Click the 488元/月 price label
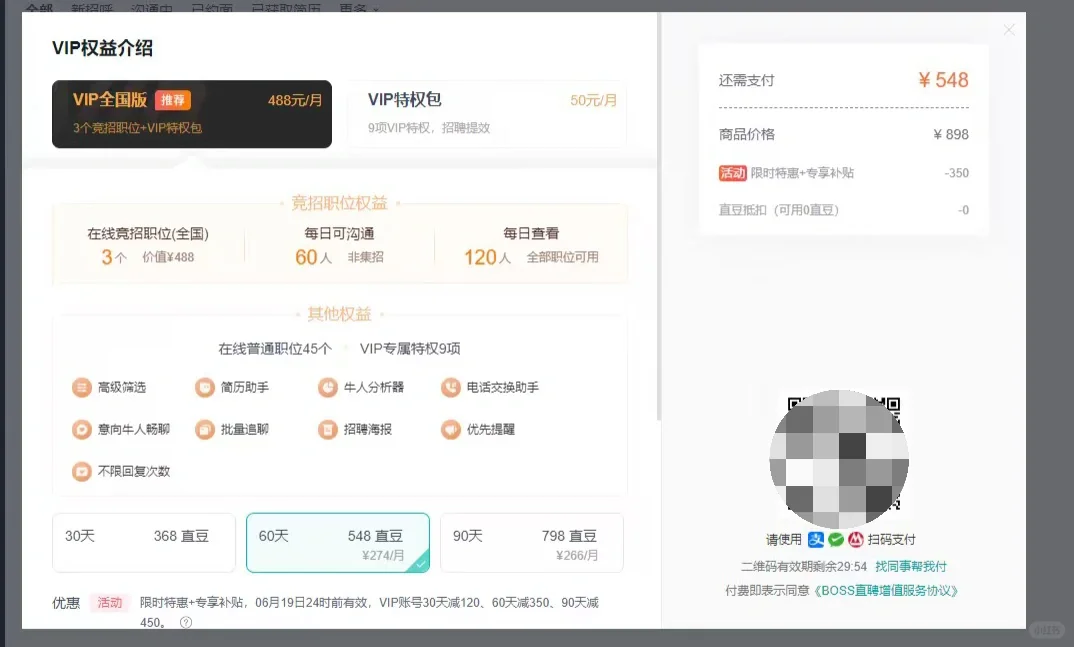 [x=295, y=100]
